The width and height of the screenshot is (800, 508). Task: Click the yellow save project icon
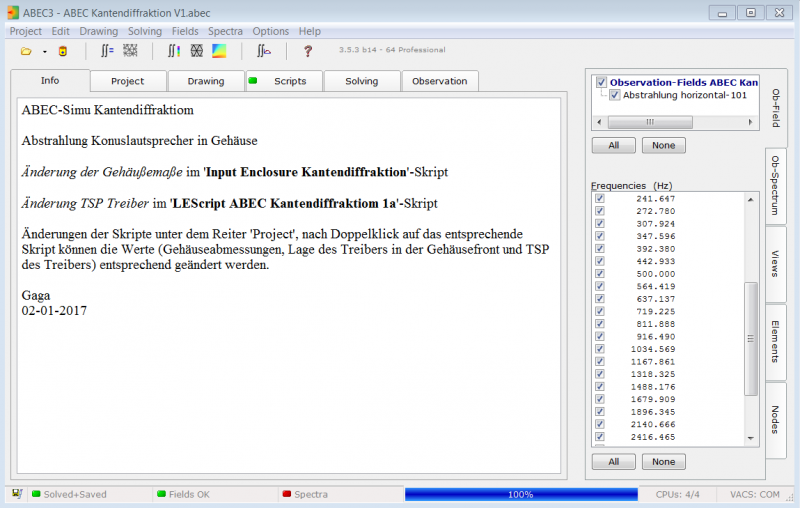[63, 51]
